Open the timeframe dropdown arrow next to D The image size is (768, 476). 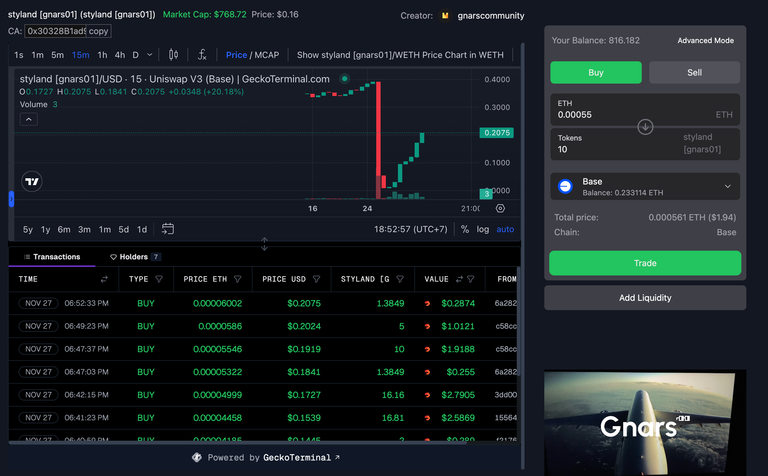150,55
